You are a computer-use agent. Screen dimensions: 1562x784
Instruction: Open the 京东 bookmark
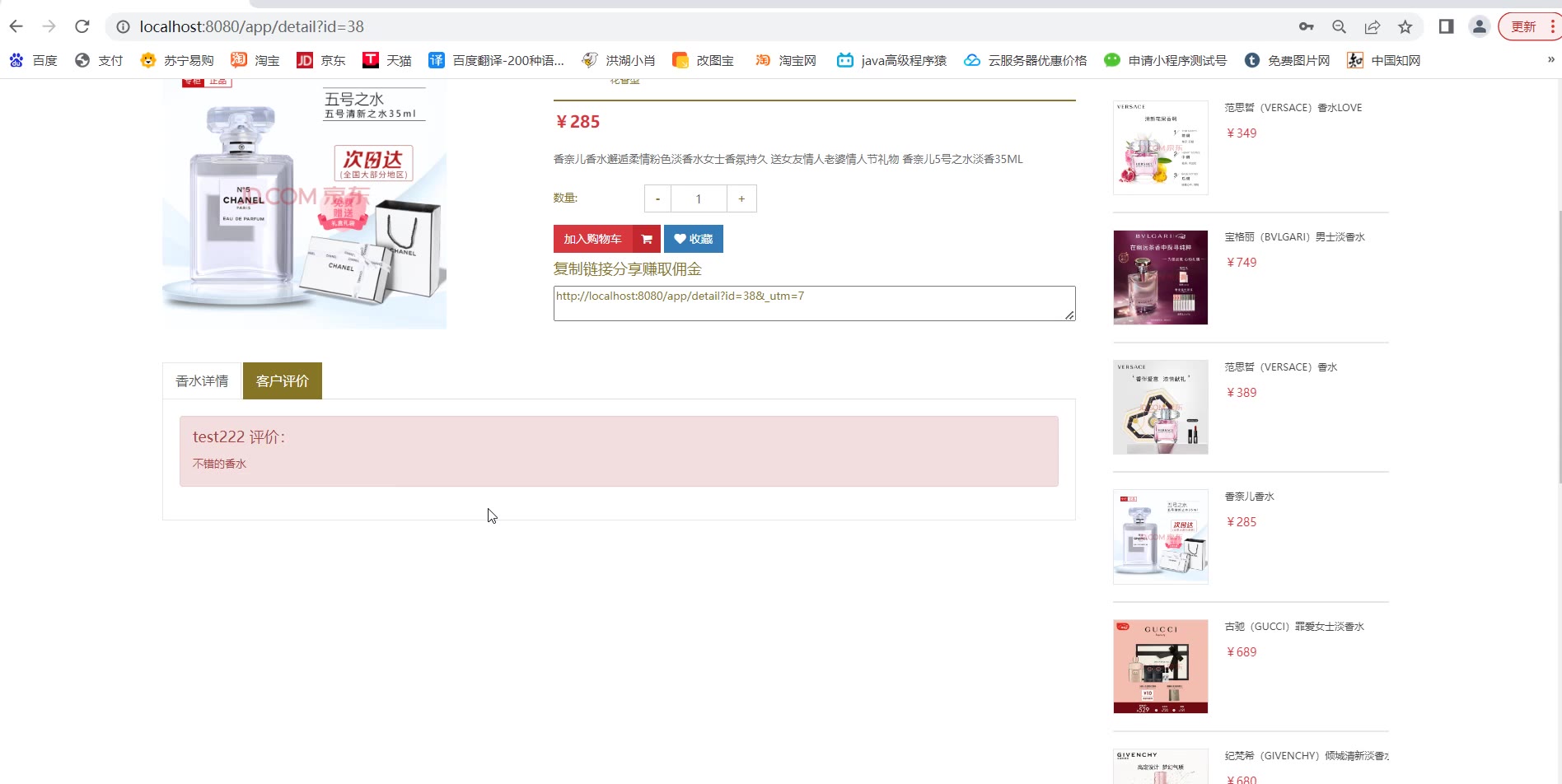pos(321,60)
